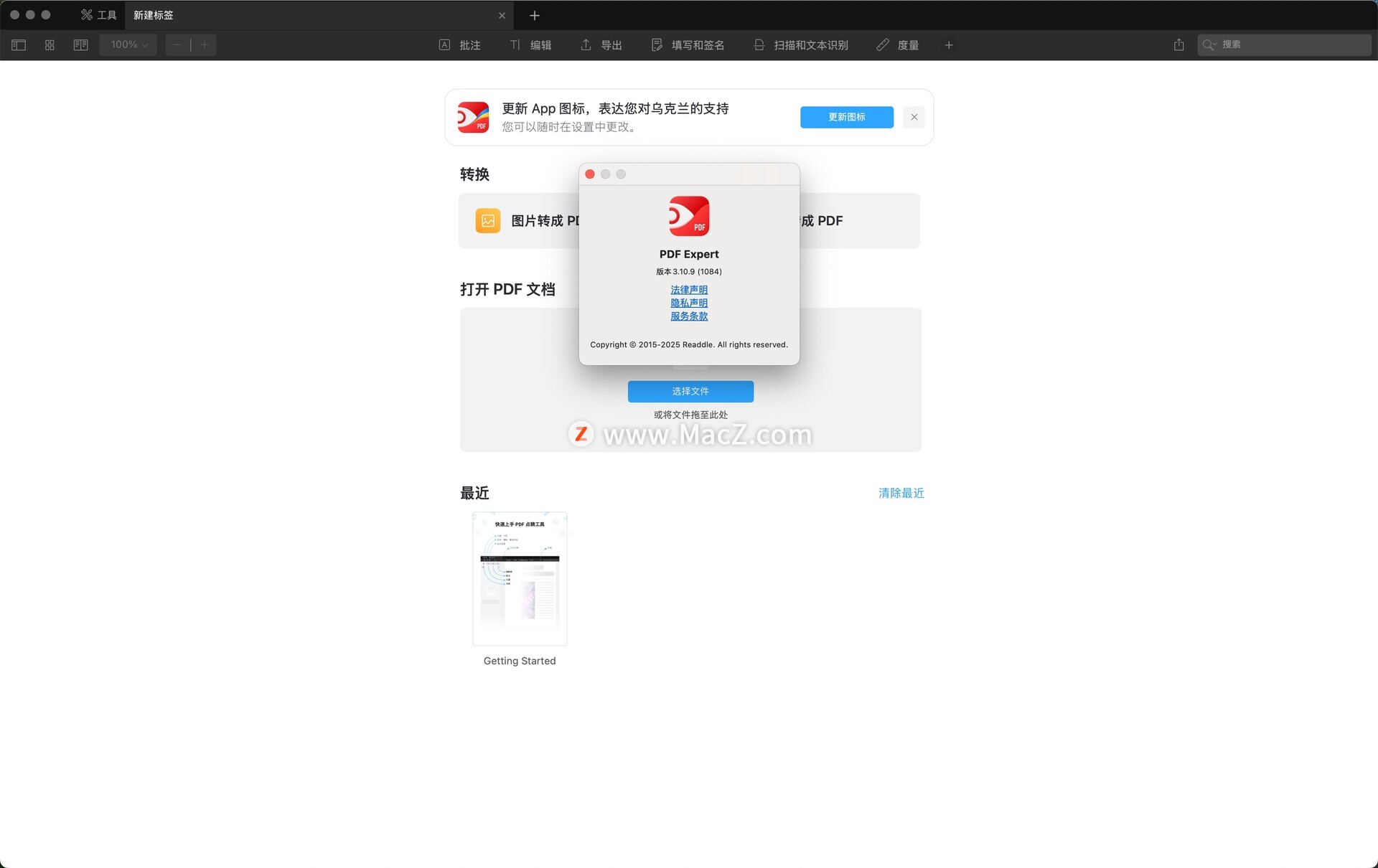1378x868 pixels.
Task: Add a new tab with plus button
Action: (534, 15)
